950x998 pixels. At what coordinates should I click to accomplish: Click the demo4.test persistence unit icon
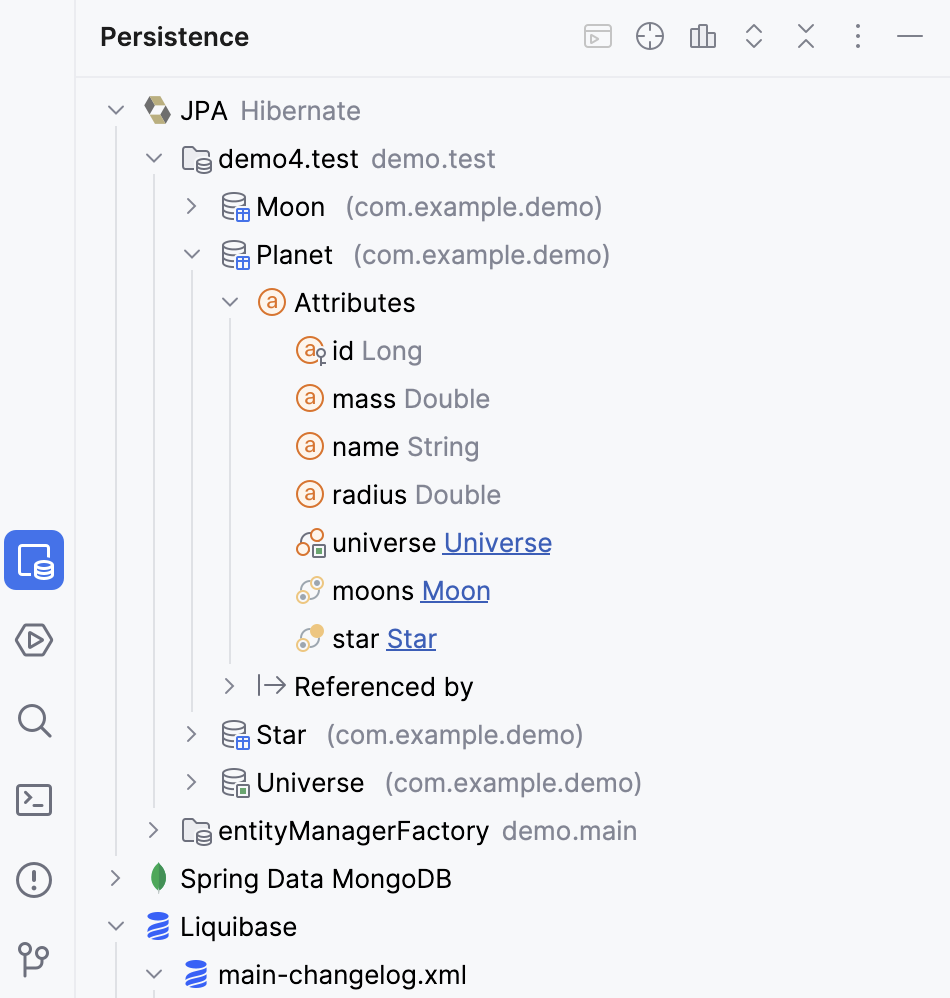pos(197,159)
